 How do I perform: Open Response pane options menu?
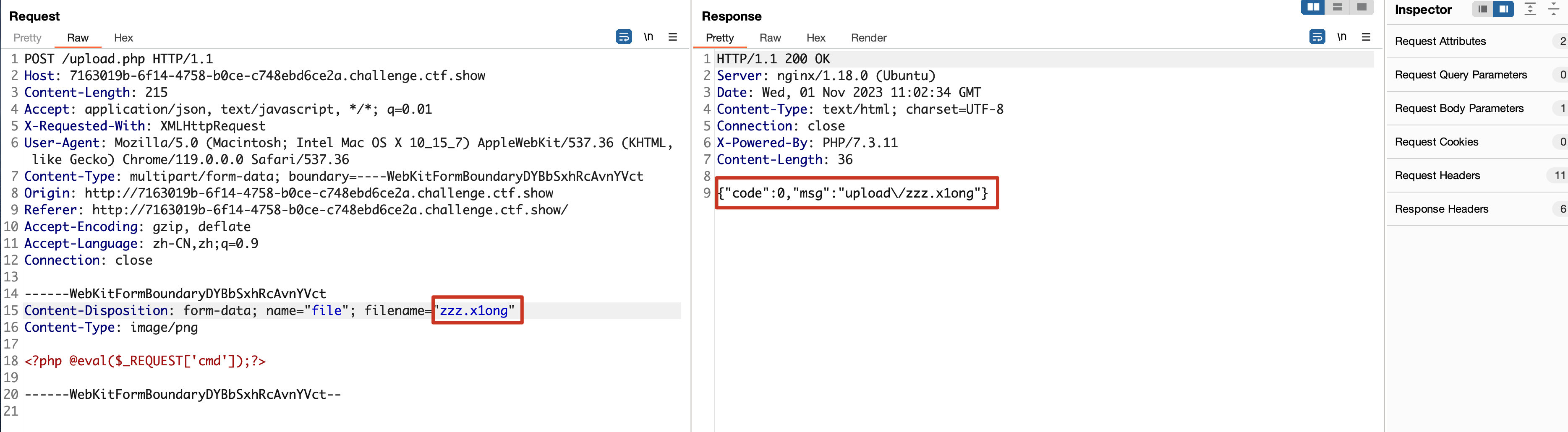click(x=1366, y=37)
